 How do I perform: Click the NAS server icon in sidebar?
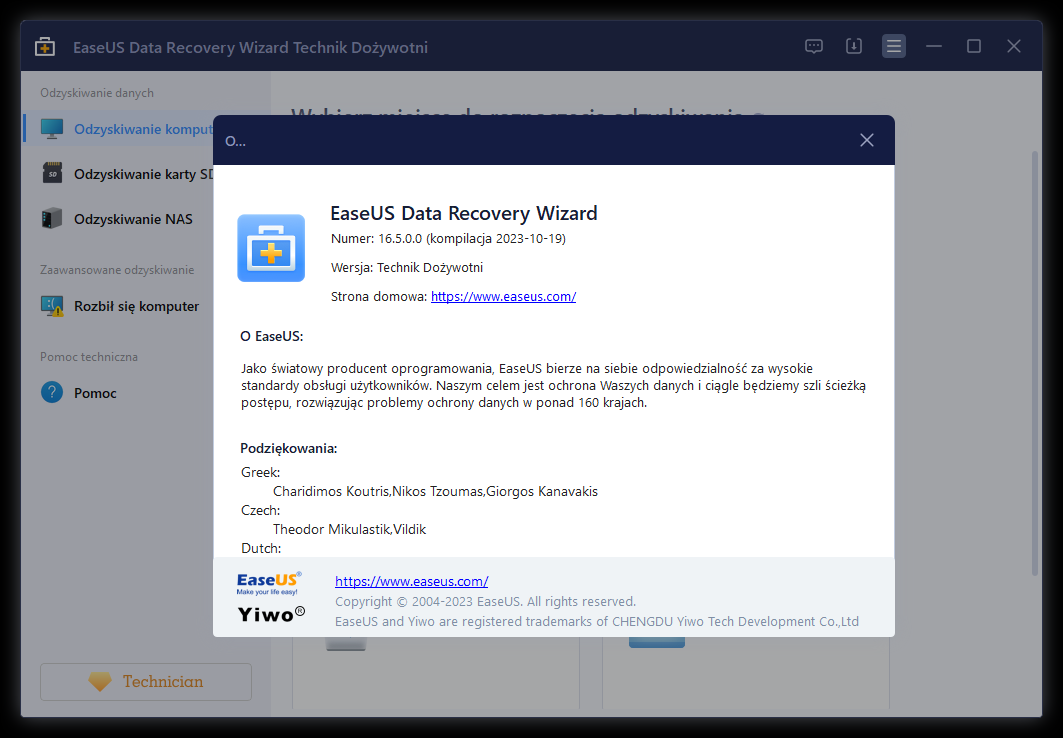coord(52,219)
